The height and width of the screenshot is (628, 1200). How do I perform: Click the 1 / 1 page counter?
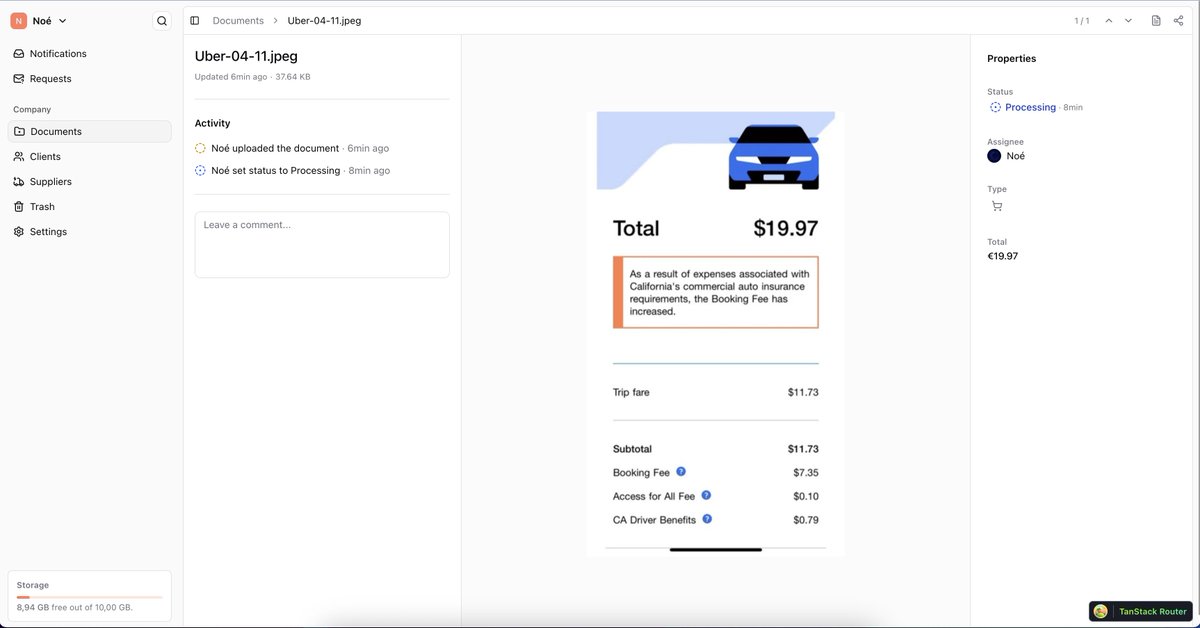(x=1082, y=20)
